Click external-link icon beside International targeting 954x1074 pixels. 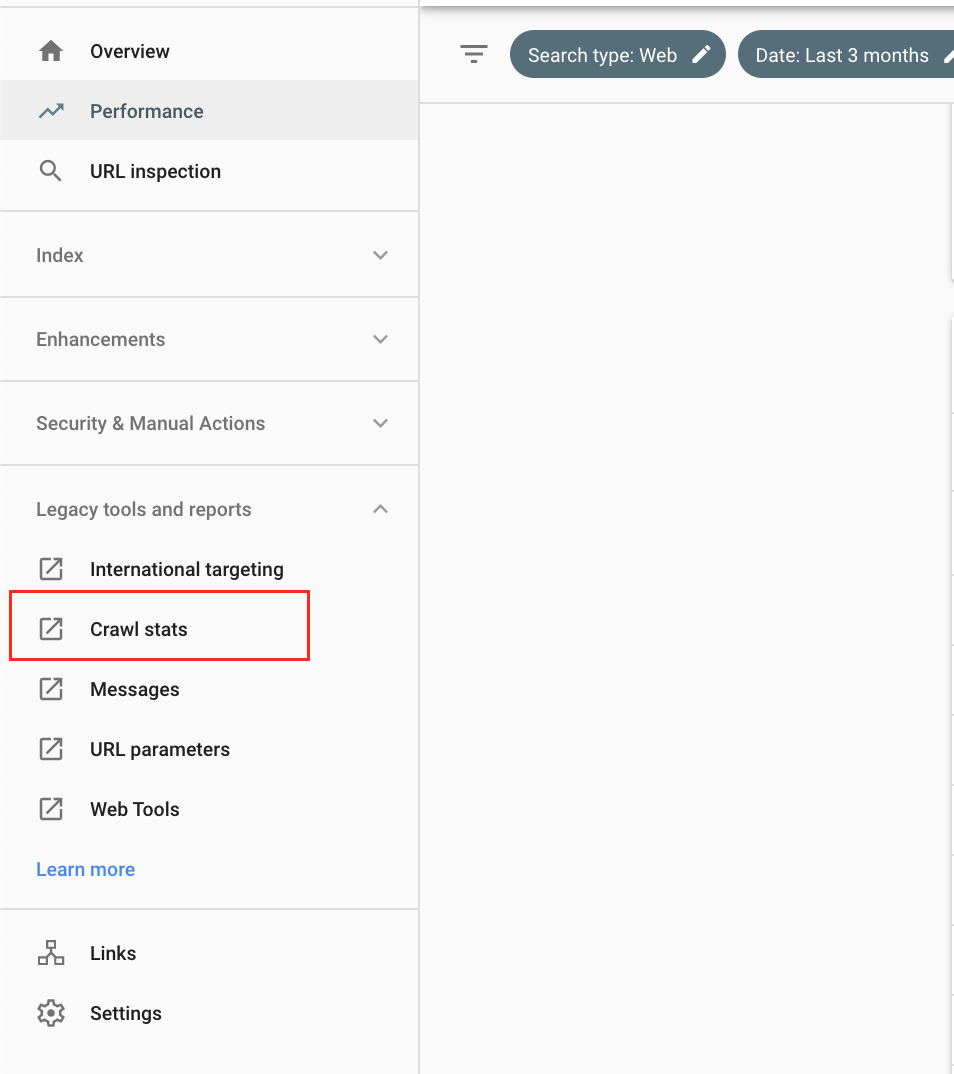[51, 569]
